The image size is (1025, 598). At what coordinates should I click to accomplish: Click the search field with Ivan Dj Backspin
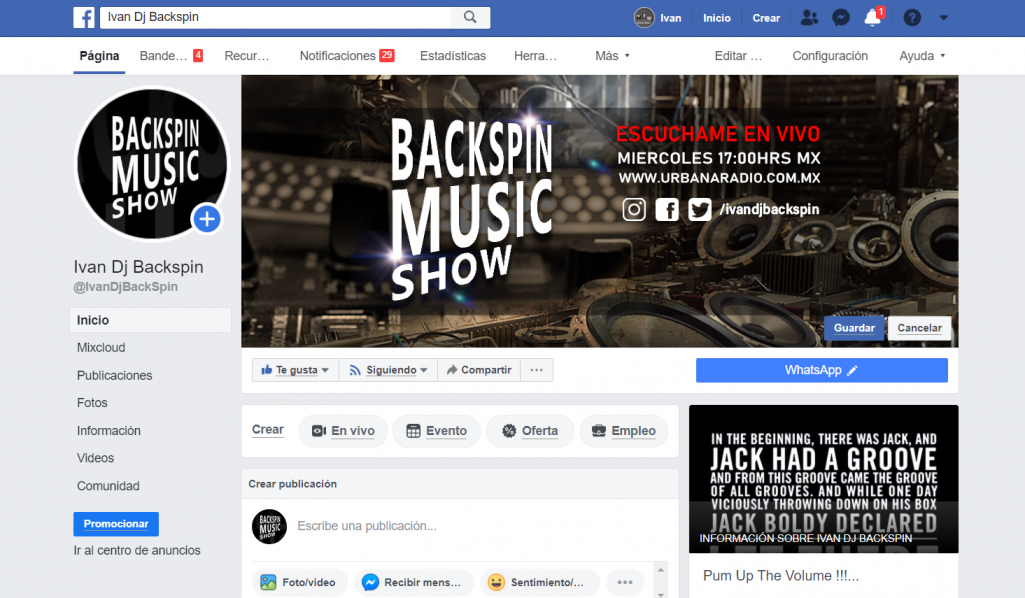[x=275, y=17]
